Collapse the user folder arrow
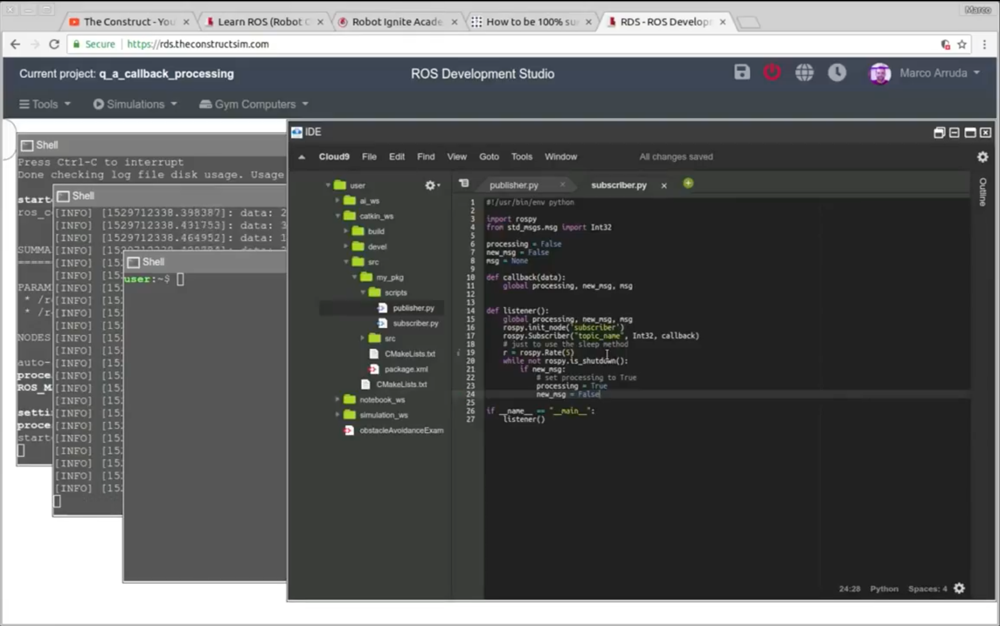This screenshot has width=1000, height=626. pyautogui.click(x=328, y=185)
